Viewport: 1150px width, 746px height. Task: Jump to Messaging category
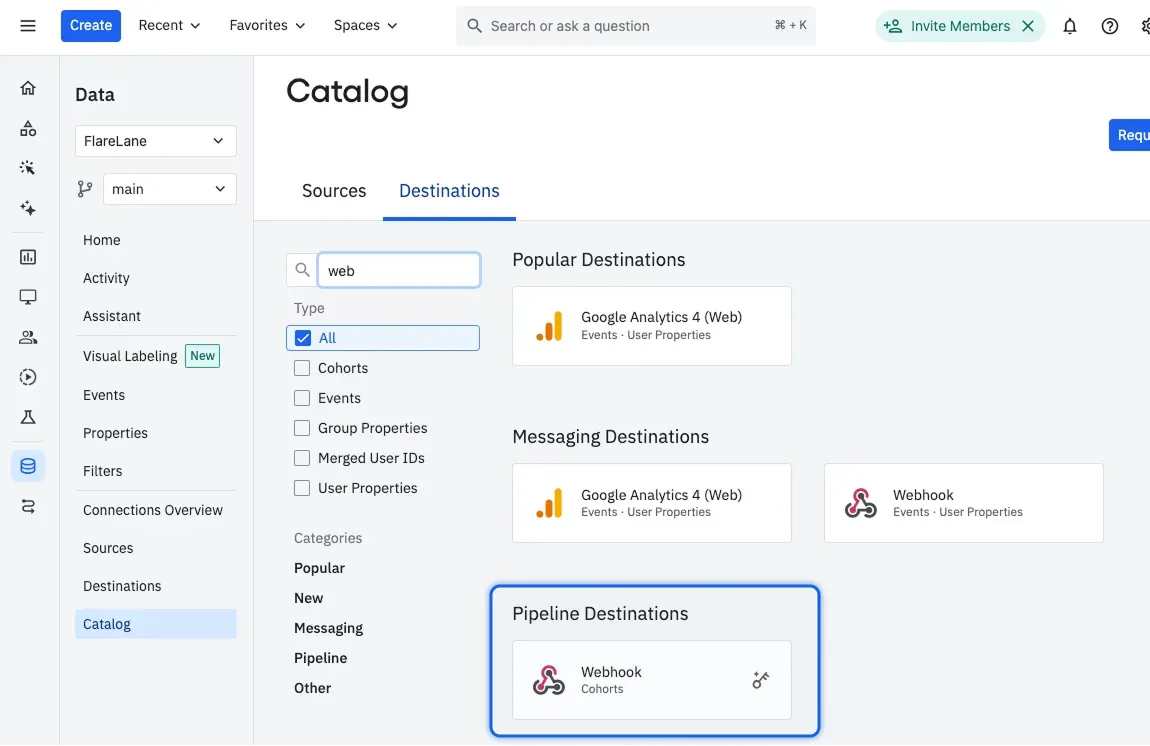tap(329, 629)
